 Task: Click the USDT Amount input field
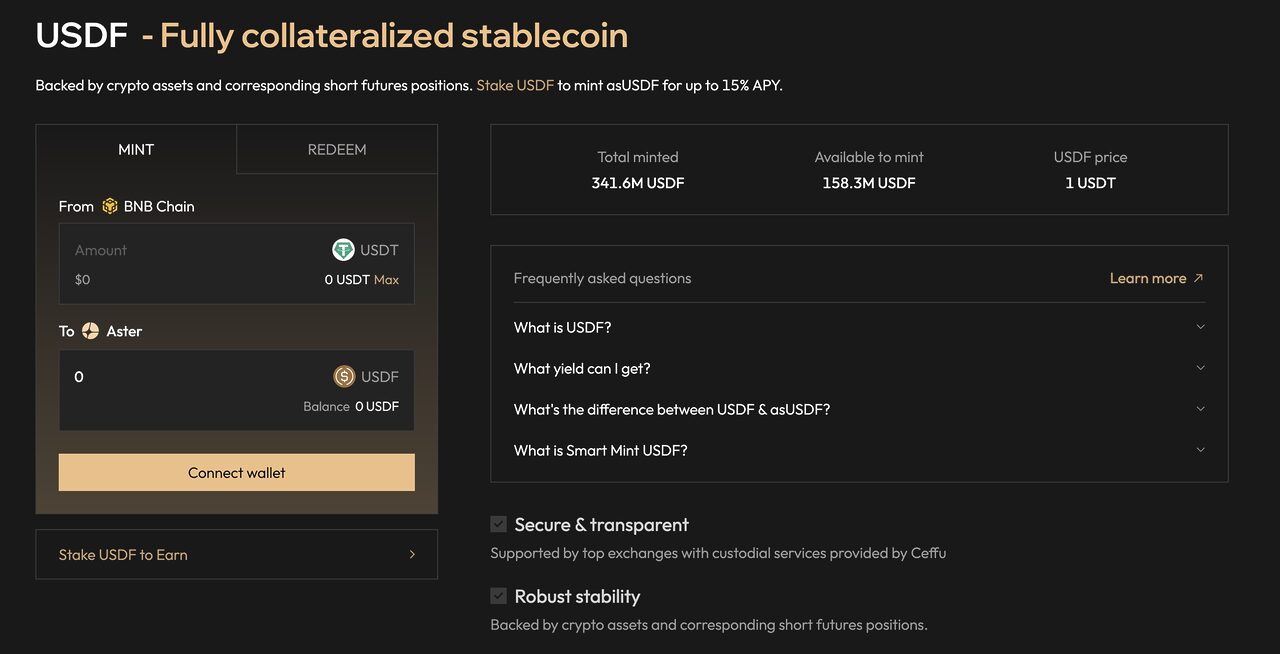coord(190,250)
